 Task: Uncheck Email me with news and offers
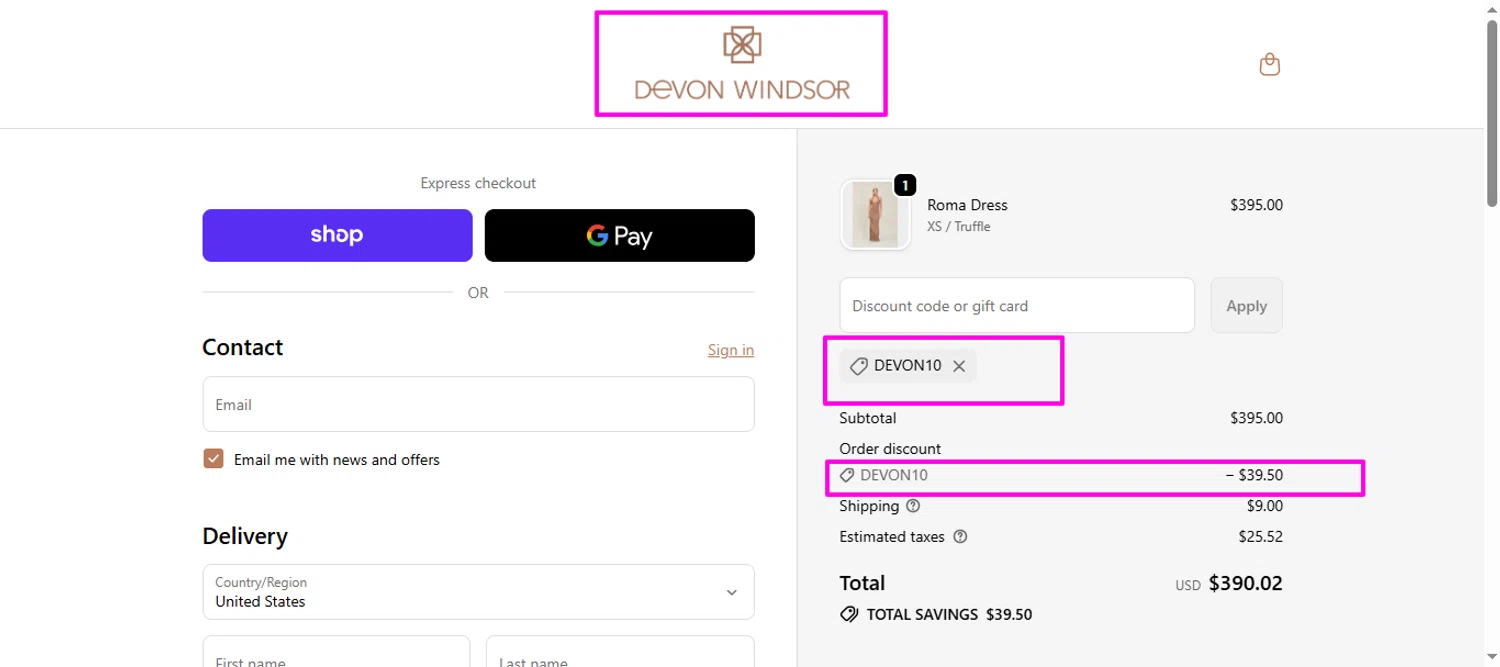tap(213, 459)
